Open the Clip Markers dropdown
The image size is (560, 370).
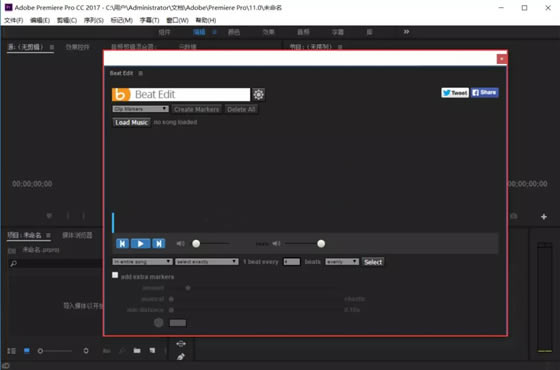140,109
